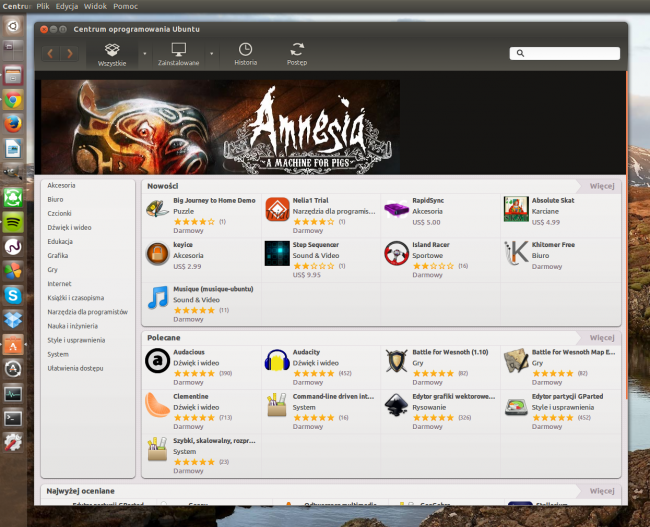Open the Step Sequencer icon
The height and width of the screenshot is (527, 650).
pos(277,254)
